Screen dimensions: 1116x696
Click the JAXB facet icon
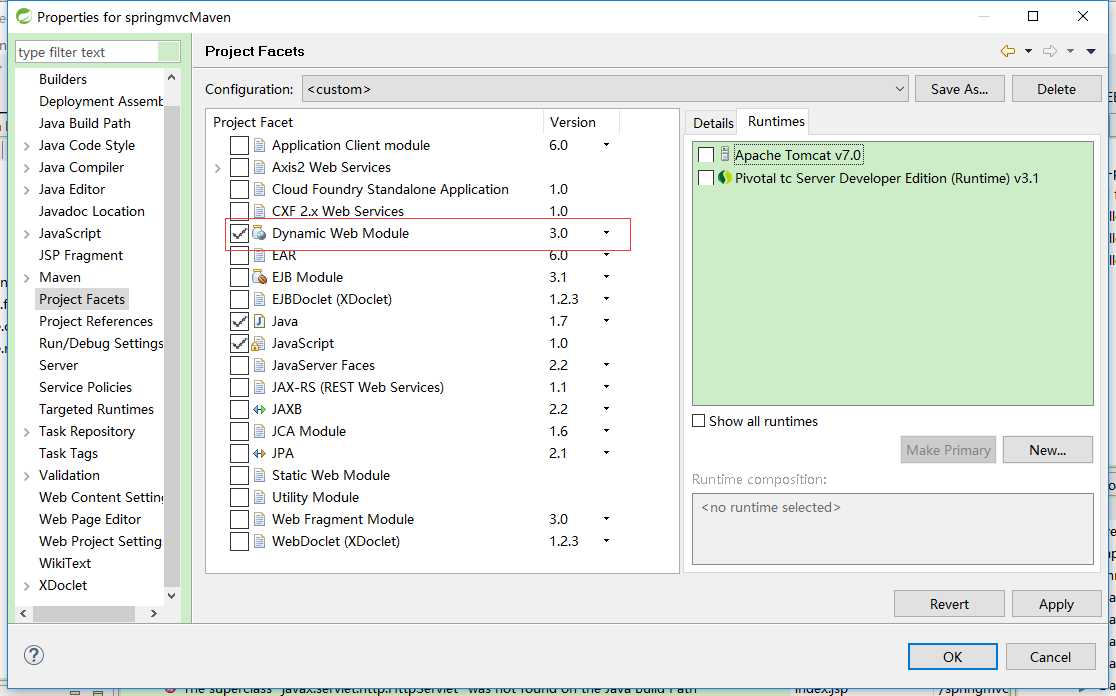point(259,409)
